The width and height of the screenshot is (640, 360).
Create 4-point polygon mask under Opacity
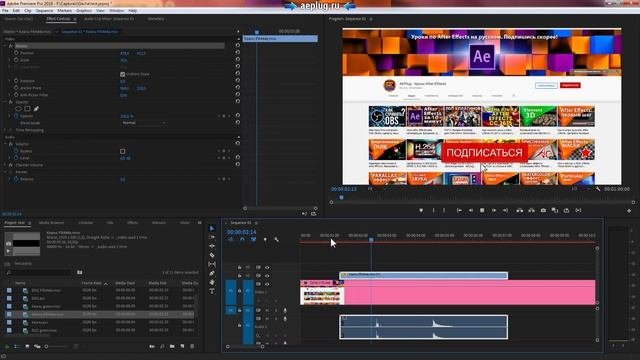click(27, 109)
